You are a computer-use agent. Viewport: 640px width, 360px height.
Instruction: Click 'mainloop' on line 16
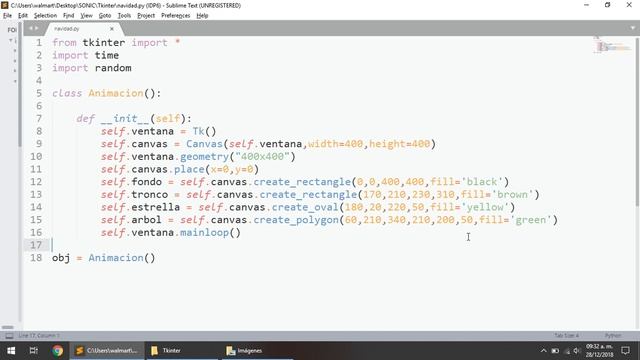204,233
